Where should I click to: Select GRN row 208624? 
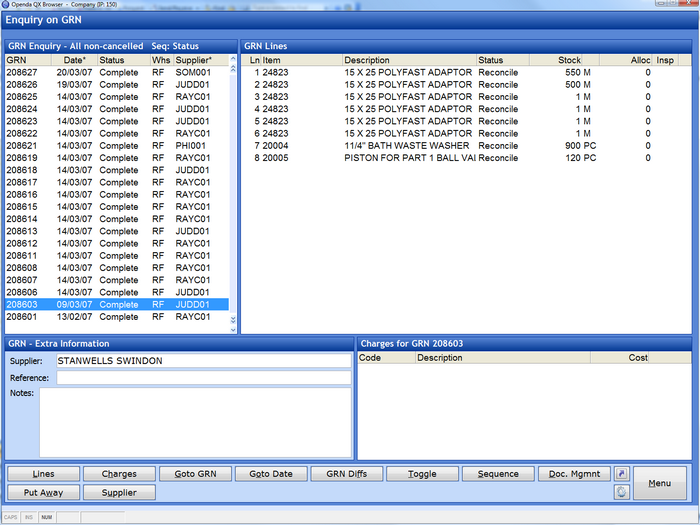(x=117, y=109)
